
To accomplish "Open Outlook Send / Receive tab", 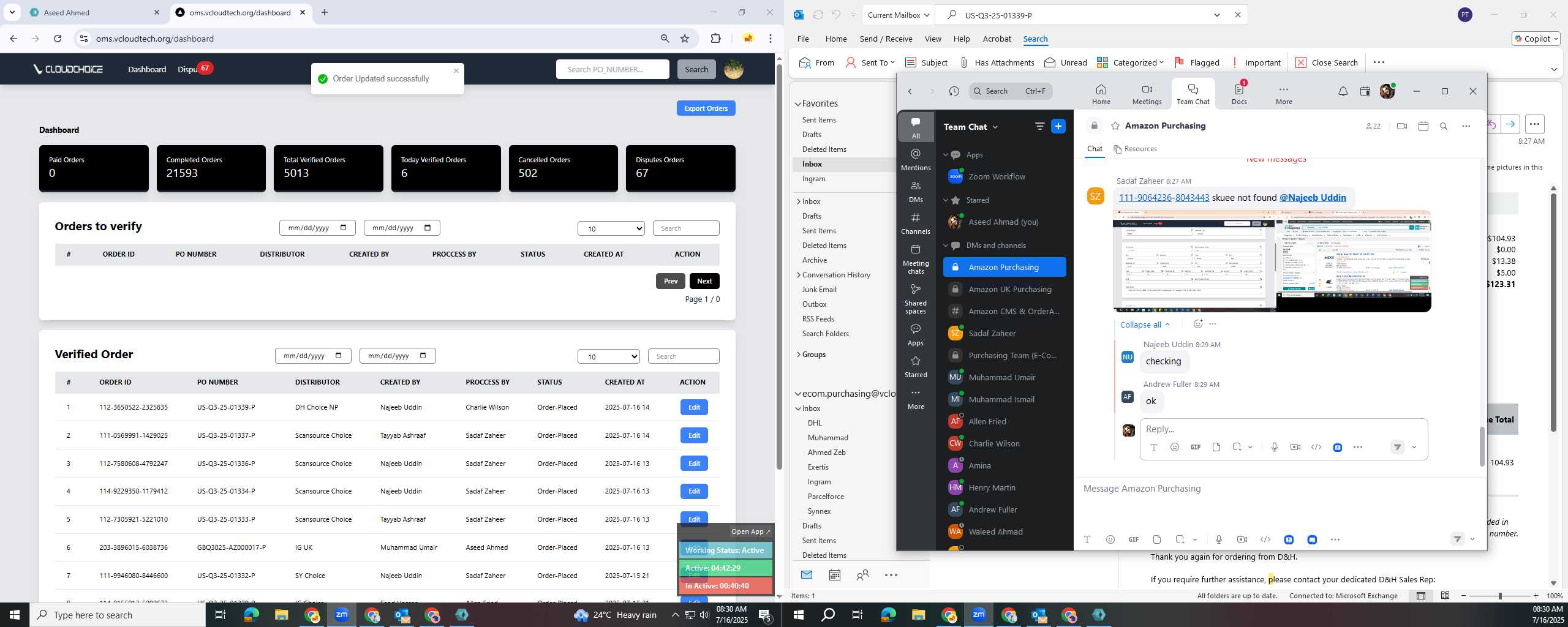I will [x=886, y=39].
